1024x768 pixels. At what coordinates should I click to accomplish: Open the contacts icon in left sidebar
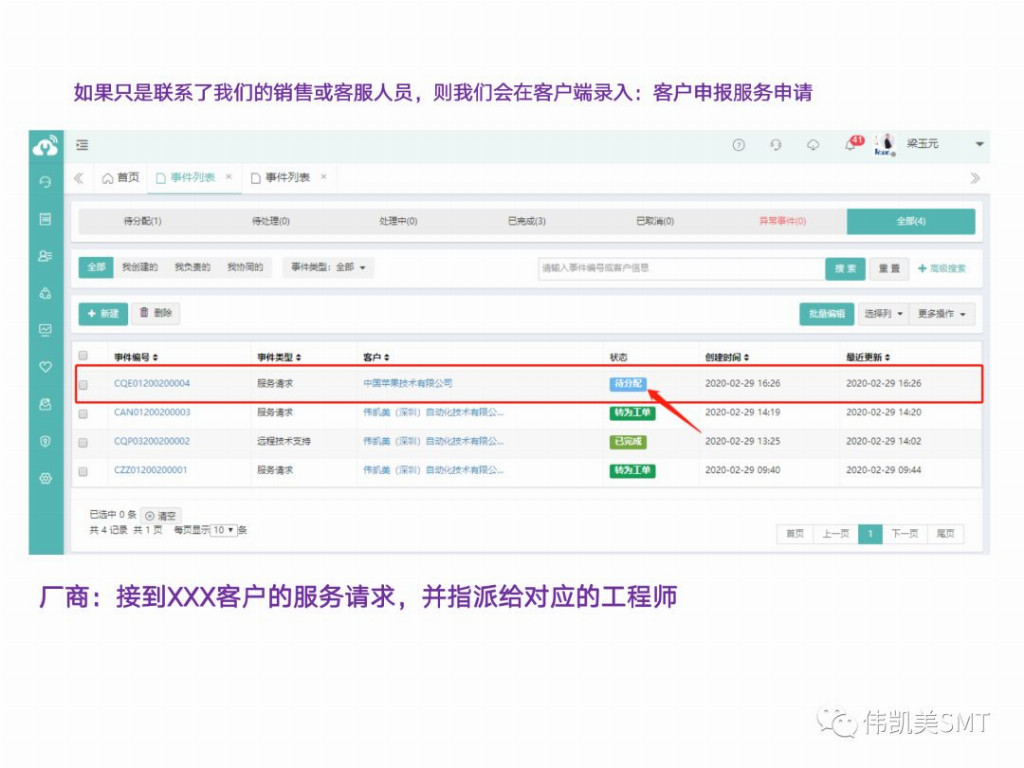[45, 256]
